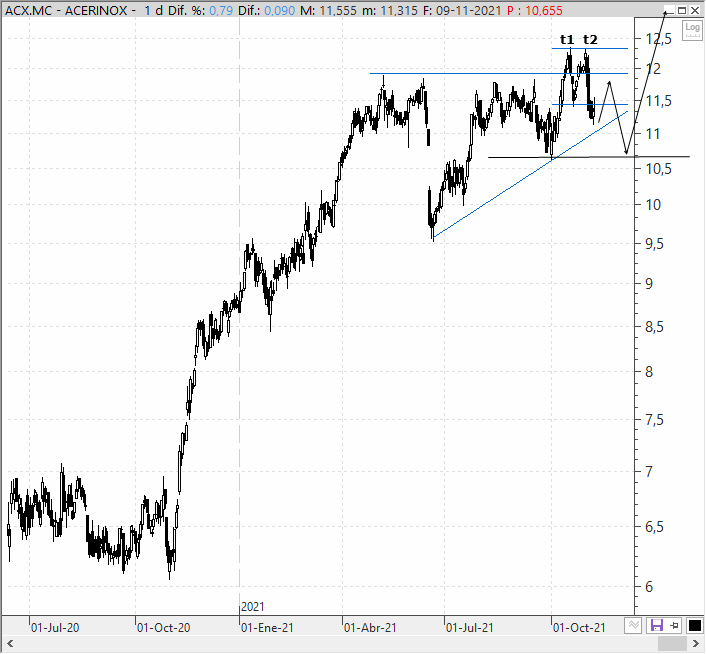Click the 9,5 price axis label
The height and width of the screenshot is (654, 706).
[654, 244]
